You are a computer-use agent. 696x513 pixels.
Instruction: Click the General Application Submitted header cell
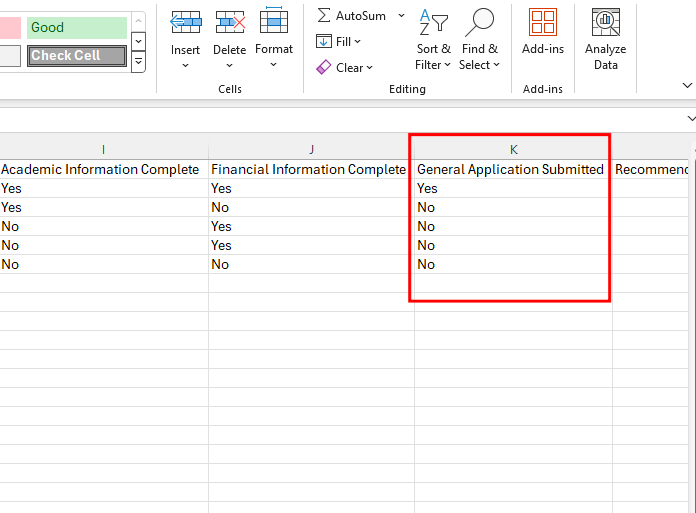pos(510,170)
